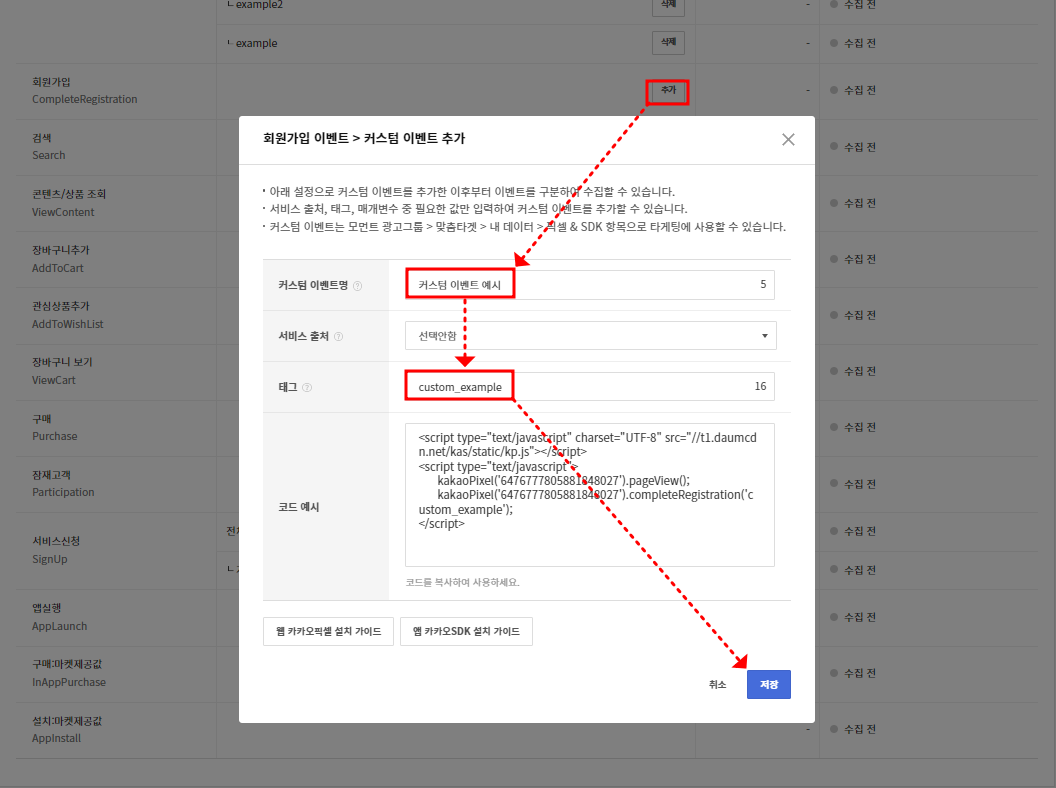Screen dimensions: 1056x788
Task: Click the 장바구니추가 AddToCart label
Action: click(x=61, y=259)
